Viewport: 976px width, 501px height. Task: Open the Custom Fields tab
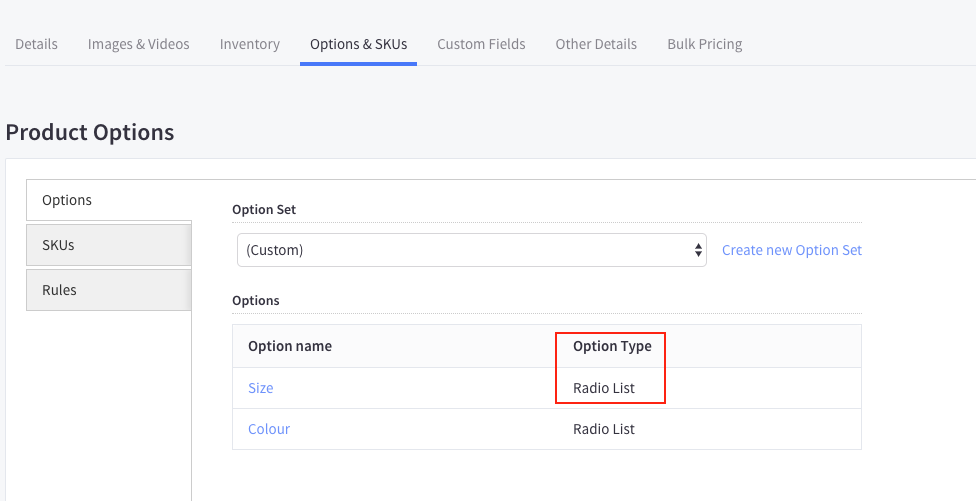[481, 44]
